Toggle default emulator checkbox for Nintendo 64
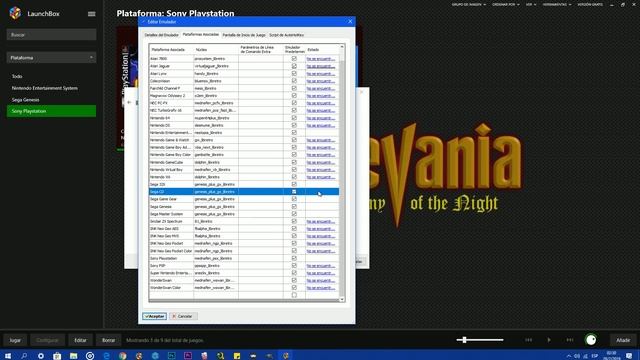The height and width of the screenshot is (360, 640). click(294, 118)
